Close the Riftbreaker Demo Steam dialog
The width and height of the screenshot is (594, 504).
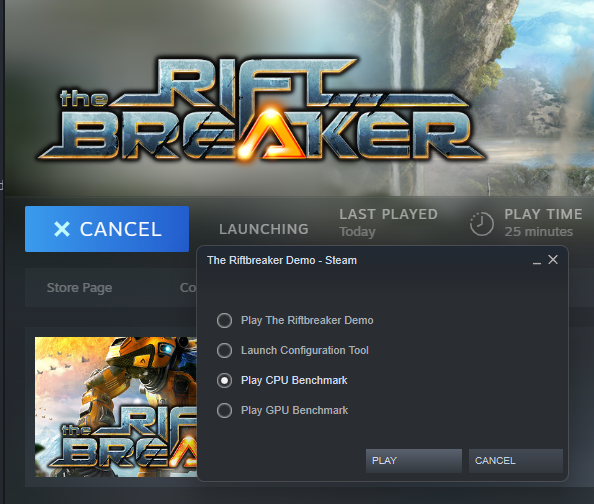click(x=553, y=260)
